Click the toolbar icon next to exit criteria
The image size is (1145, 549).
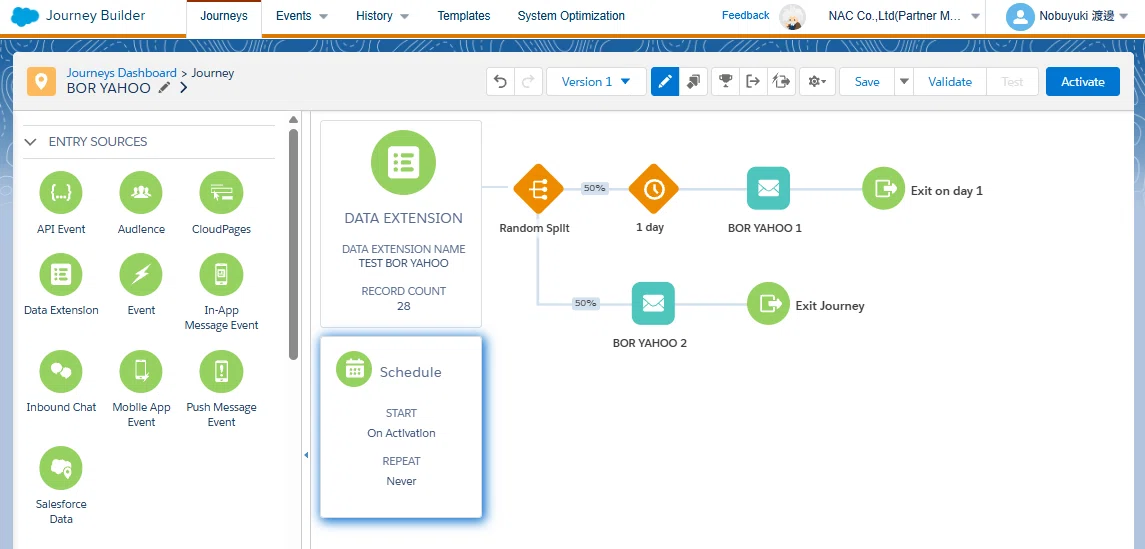[x=781, y=82]
